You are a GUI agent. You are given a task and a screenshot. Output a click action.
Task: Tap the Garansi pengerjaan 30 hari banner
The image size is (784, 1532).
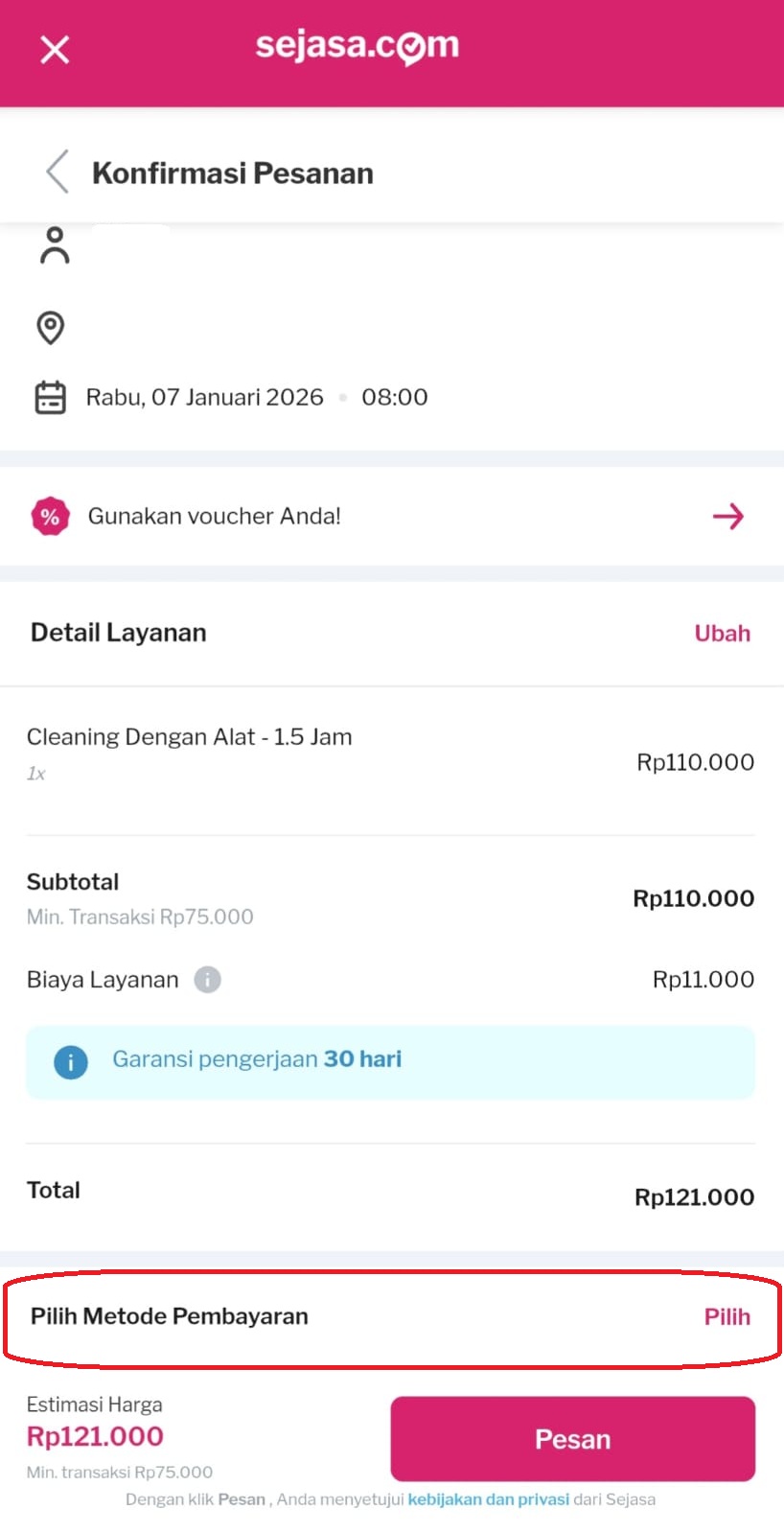390,1061
